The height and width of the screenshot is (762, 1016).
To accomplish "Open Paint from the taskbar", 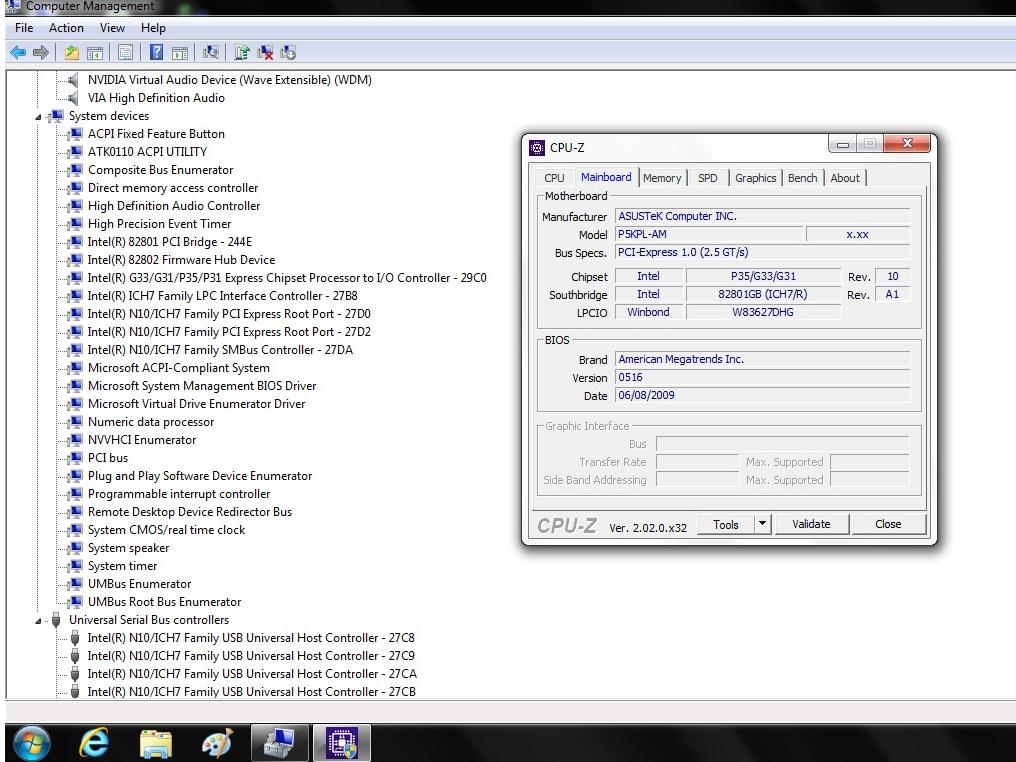I will [217, 743].
